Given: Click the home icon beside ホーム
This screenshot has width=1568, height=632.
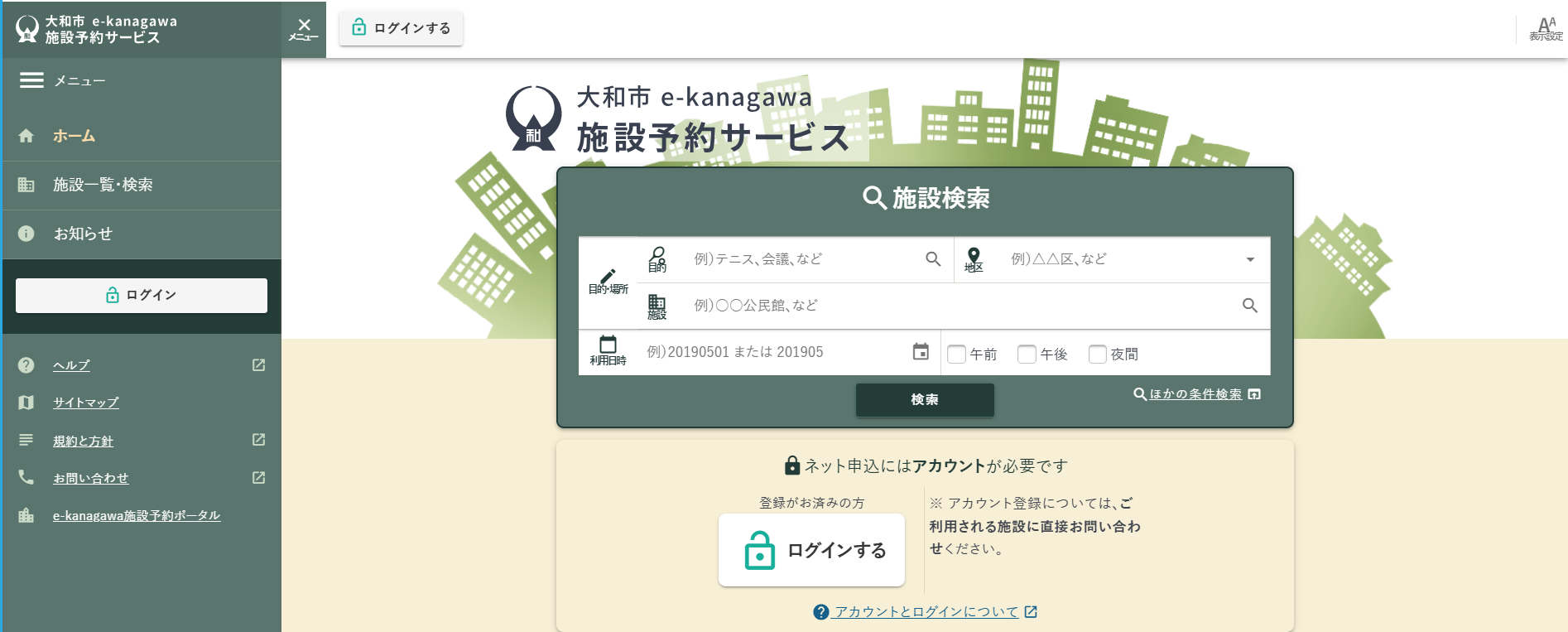Looking at the screenshot, I should click(x=26, y=136).
